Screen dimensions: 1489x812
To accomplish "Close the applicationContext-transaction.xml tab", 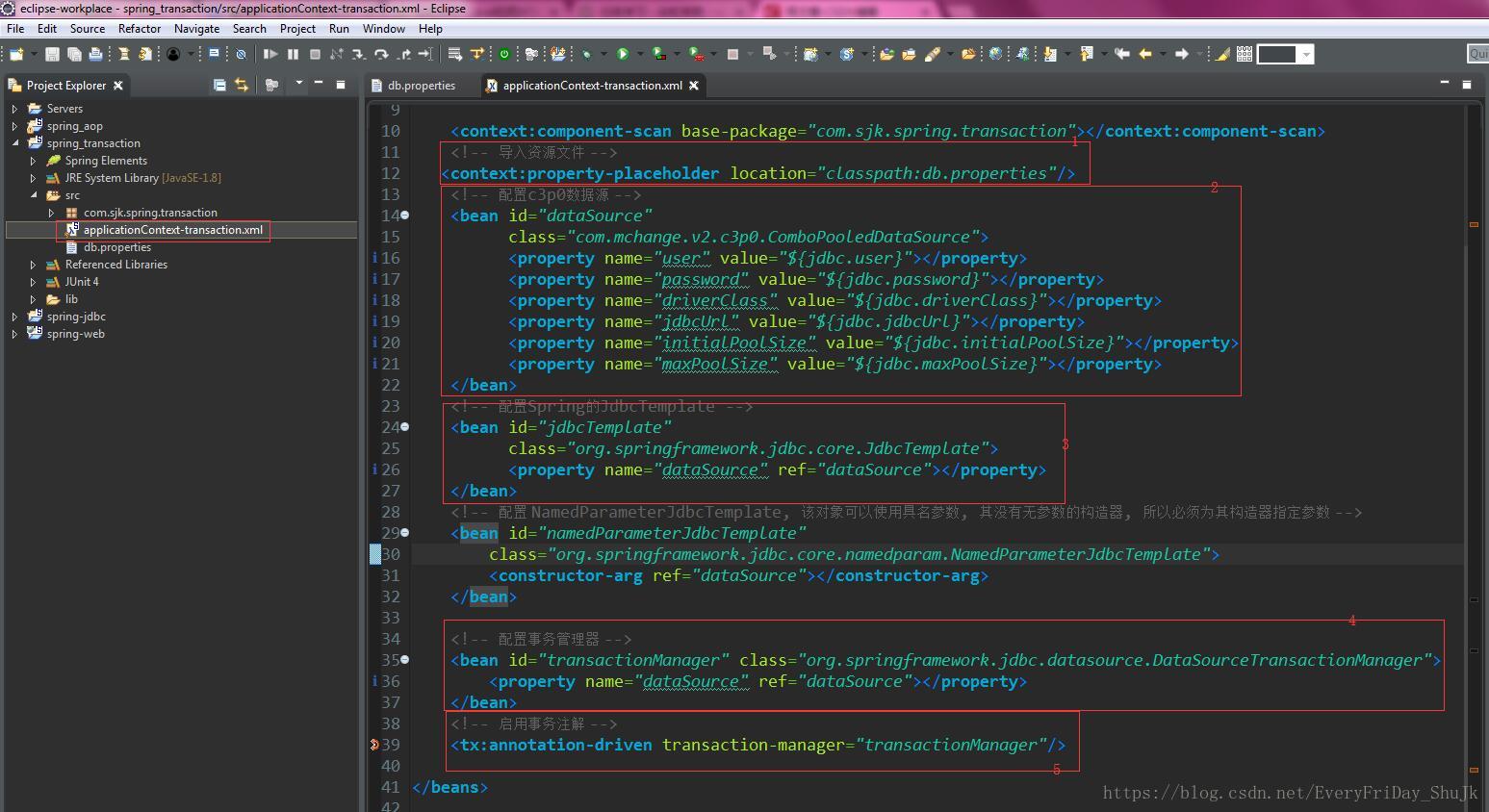I will [x=693, y=86].
